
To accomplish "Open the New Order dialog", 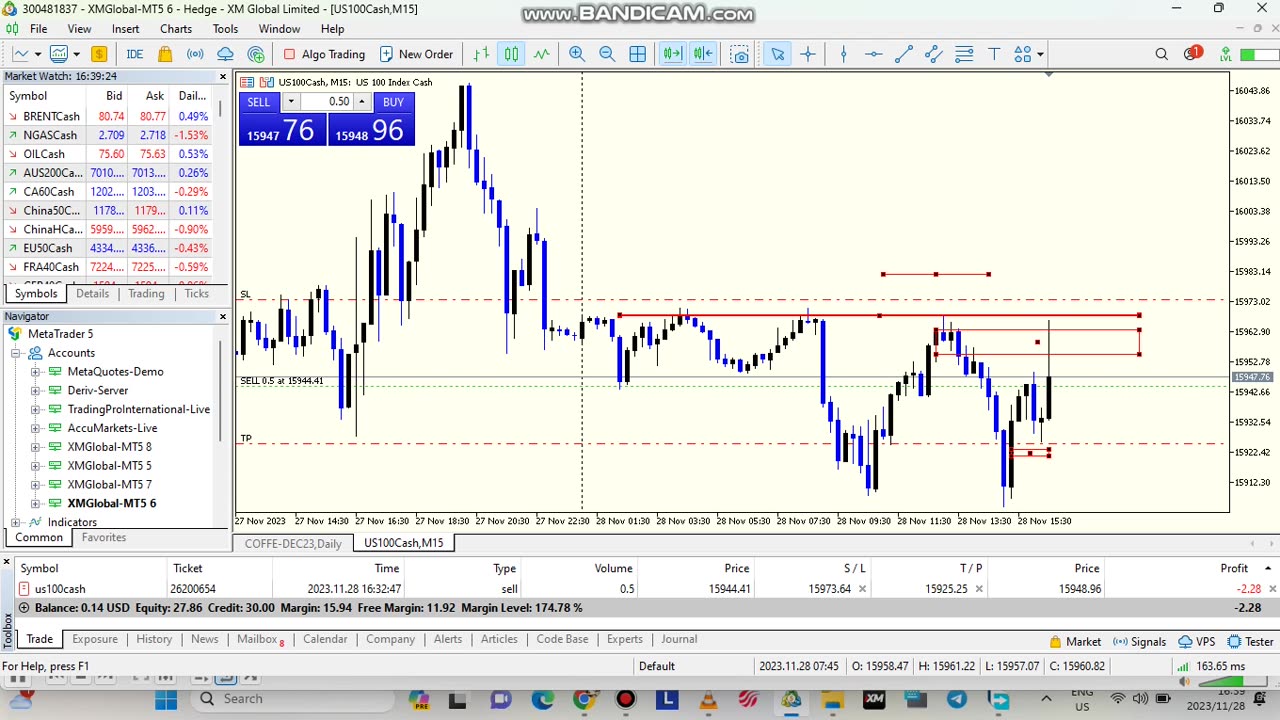I will coord(415,54).
